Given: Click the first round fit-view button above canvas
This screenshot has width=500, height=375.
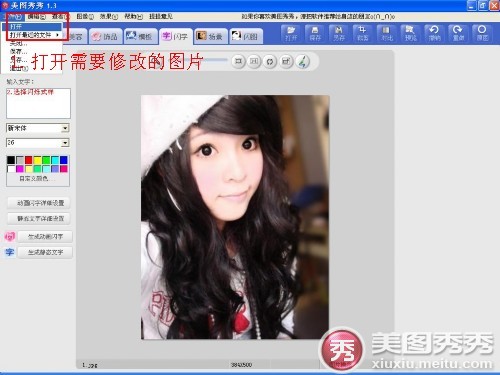Looking at the screenshot, I should click(238, 61).
